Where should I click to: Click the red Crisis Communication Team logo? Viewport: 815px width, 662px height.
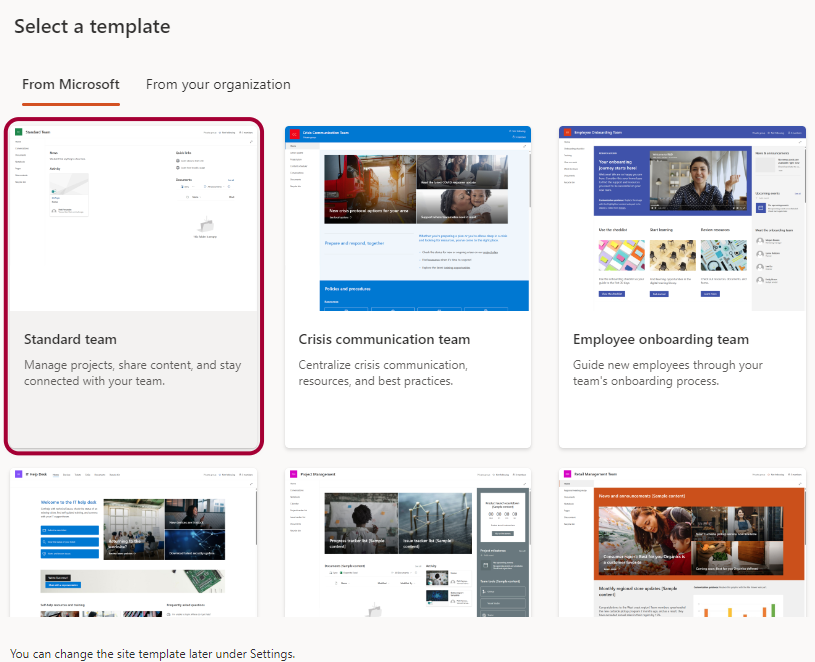293,134
